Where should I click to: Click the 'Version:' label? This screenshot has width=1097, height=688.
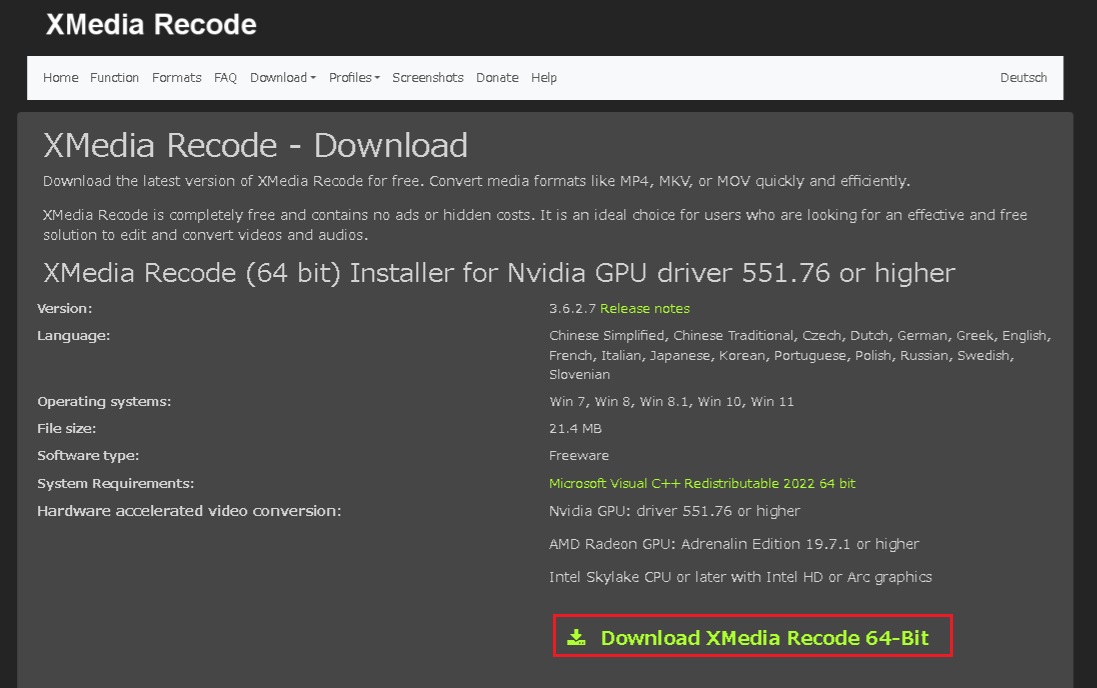64,309
